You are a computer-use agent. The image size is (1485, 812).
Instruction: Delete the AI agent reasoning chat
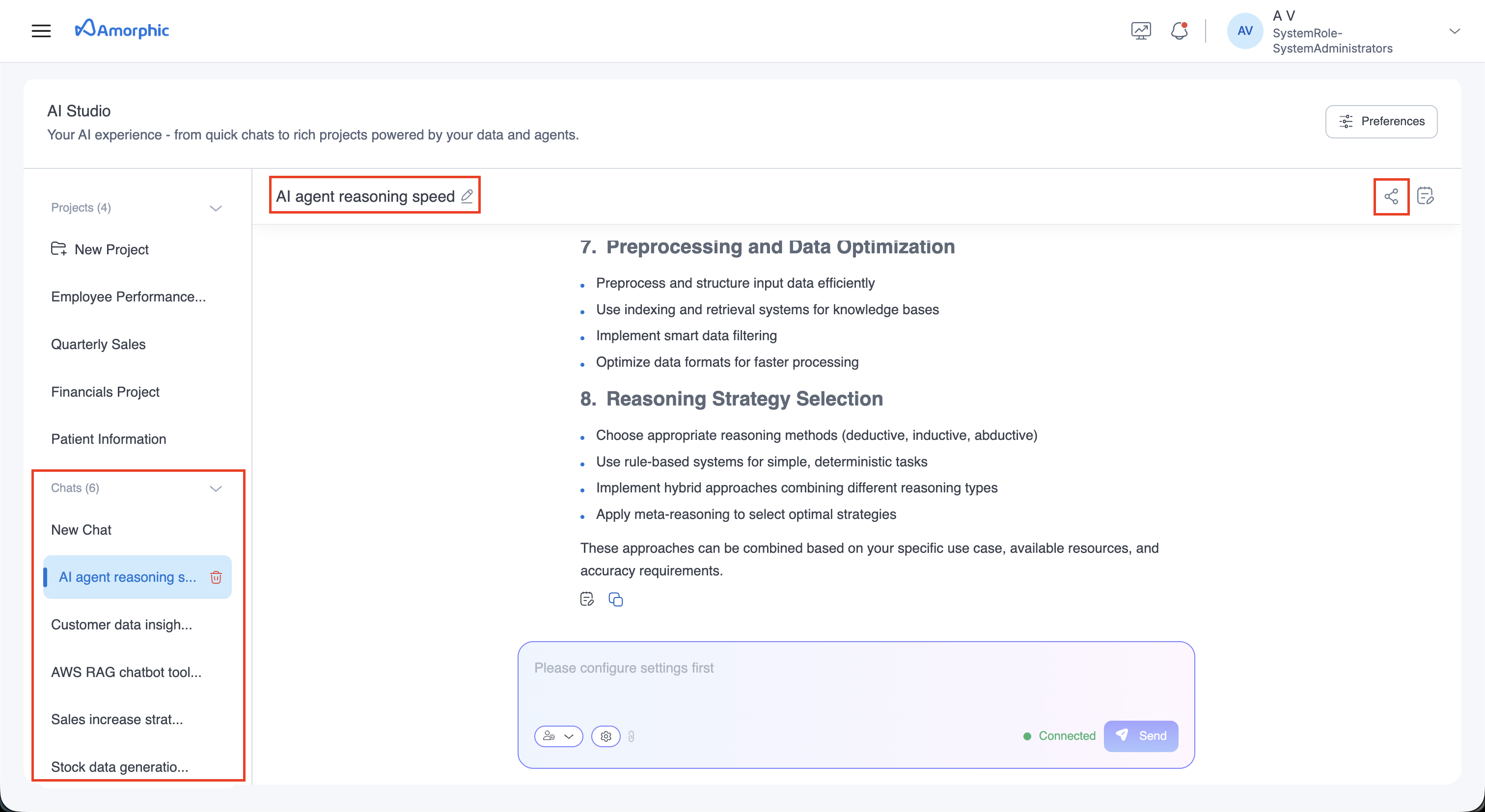pos(216,577)
